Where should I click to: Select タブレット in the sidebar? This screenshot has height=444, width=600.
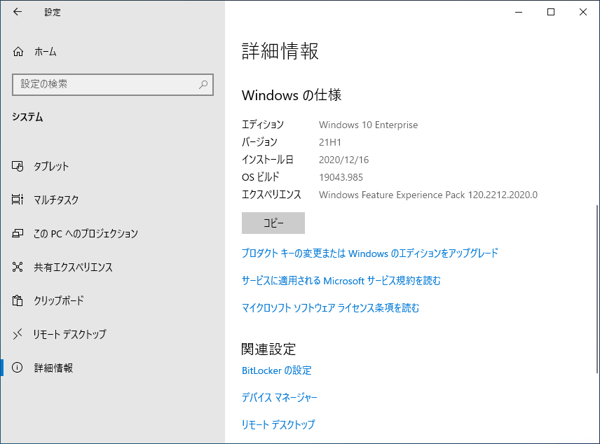51,166
